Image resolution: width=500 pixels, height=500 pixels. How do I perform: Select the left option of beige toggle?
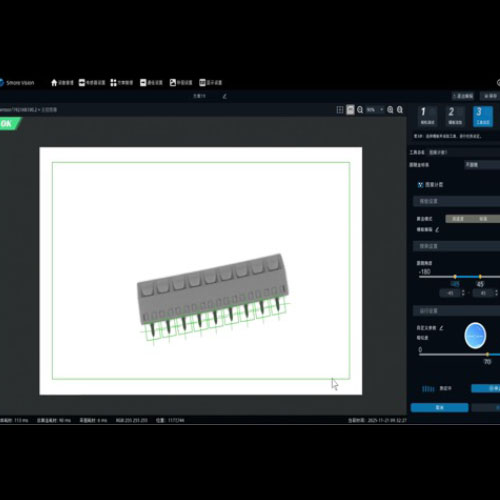click(458, 219)
